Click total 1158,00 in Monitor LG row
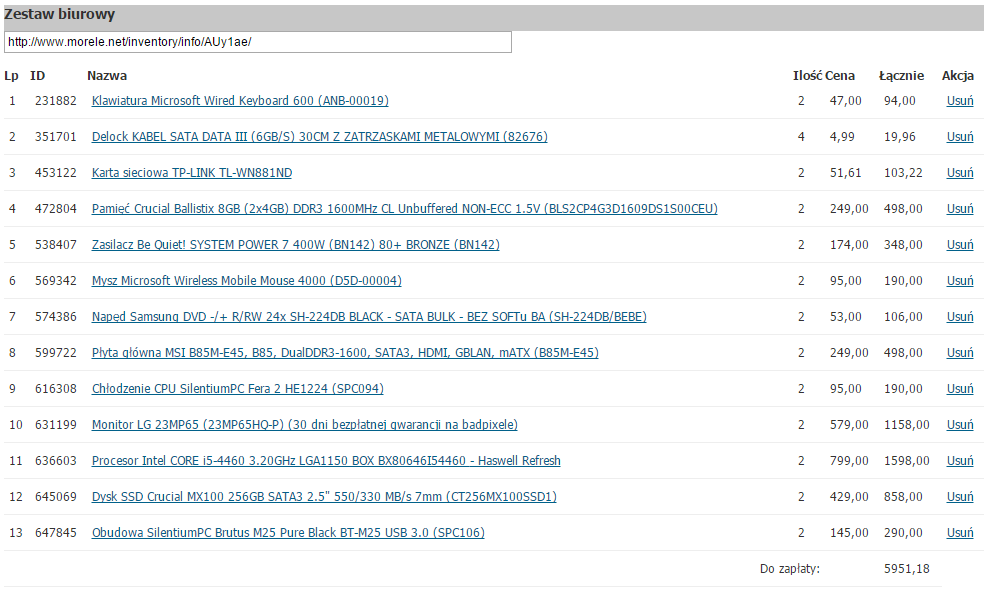Screen dimensions: 991x597 pos(906,425)
